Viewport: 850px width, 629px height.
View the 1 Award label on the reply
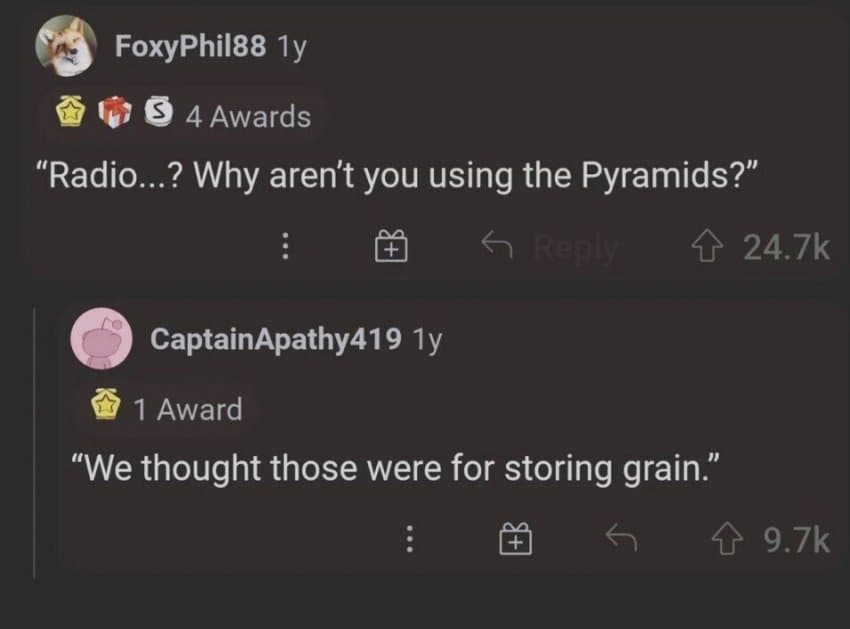point(188,409)
